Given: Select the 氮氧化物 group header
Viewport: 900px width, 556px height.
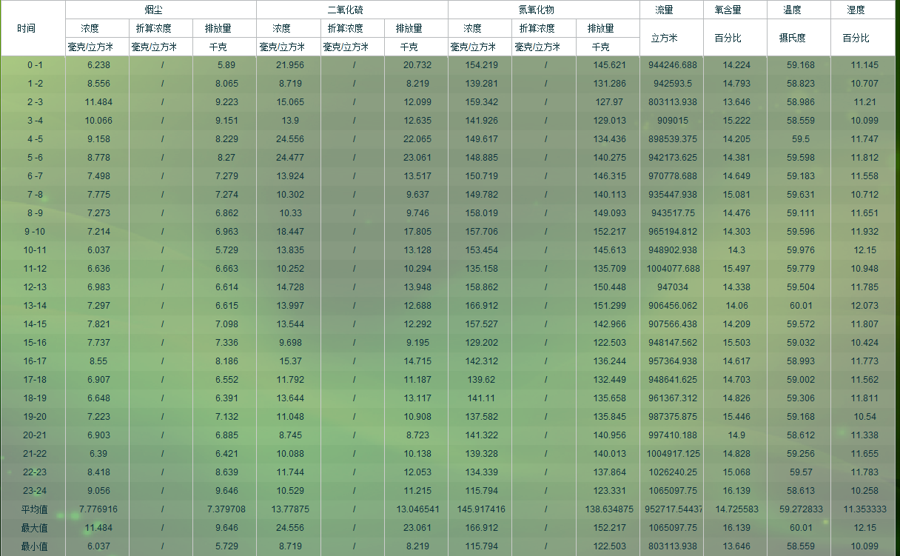Looking at the screenshot, I should click(543, 9).
